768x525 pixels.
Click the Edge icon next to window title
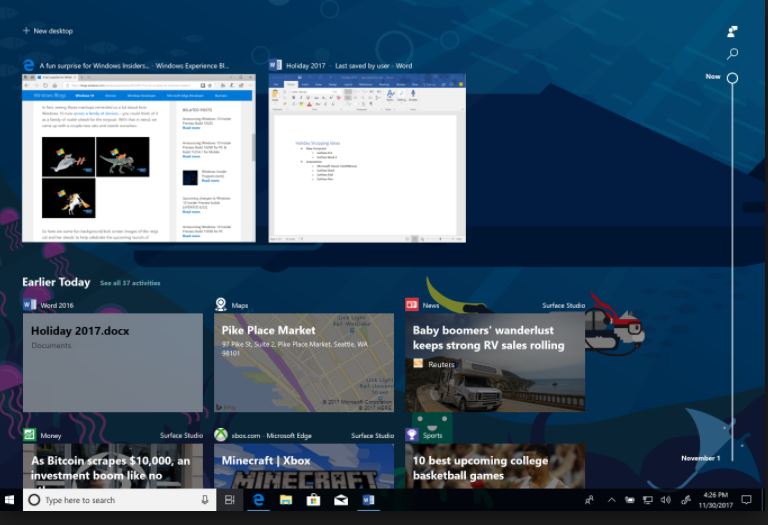tap(29, 65)
